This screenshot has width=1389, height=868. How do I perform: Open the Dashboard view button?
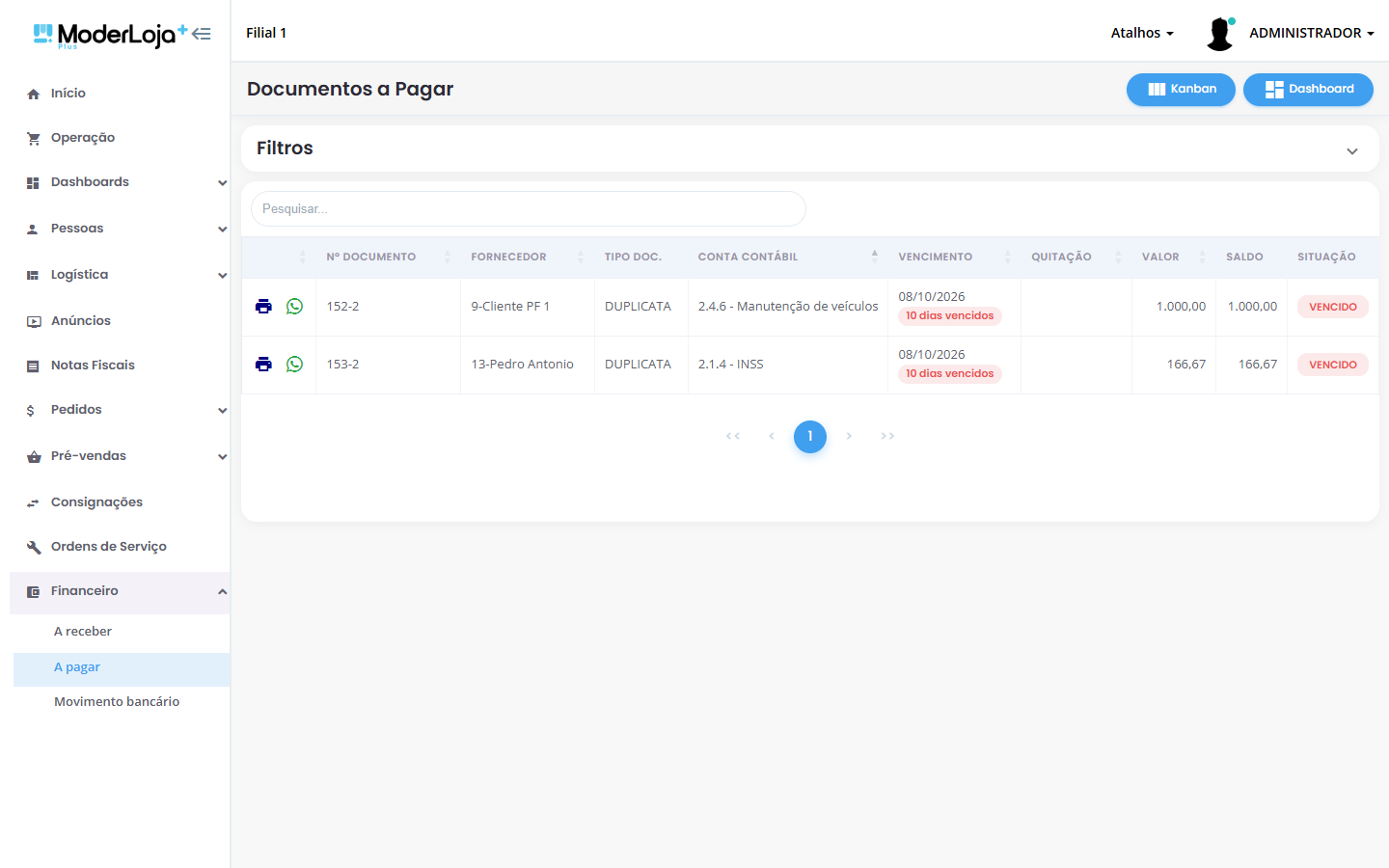coord(1308,90)
